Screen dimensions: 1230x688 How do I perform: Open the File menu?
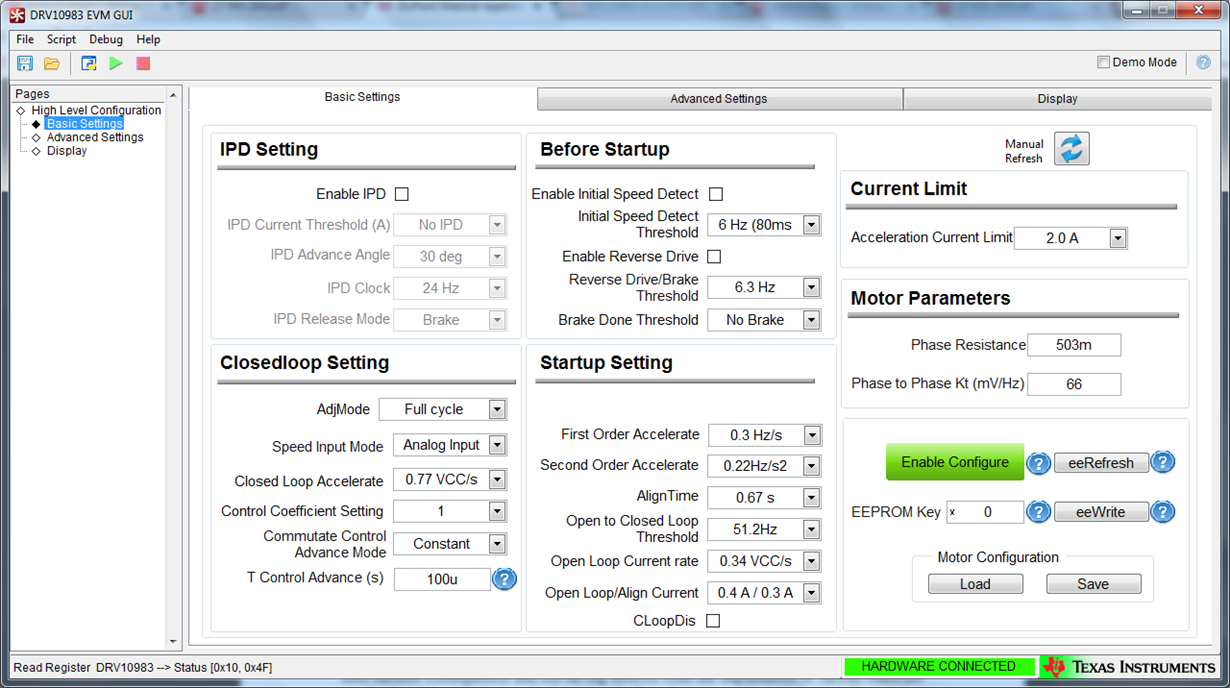click(25, 39)
